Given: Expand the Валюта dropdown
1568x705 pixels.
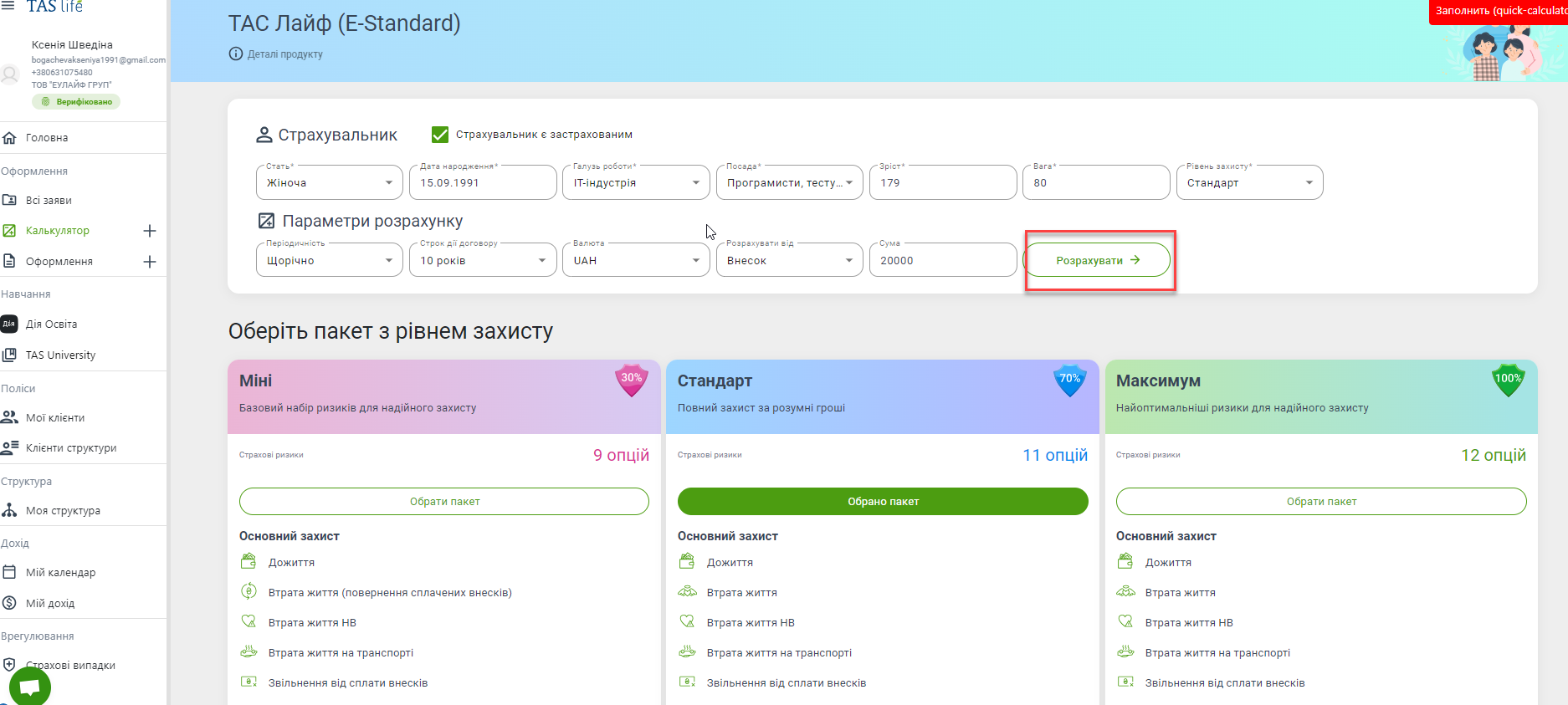Looking at the screenshot, I should pyautogui.click(x=635, y=261).
